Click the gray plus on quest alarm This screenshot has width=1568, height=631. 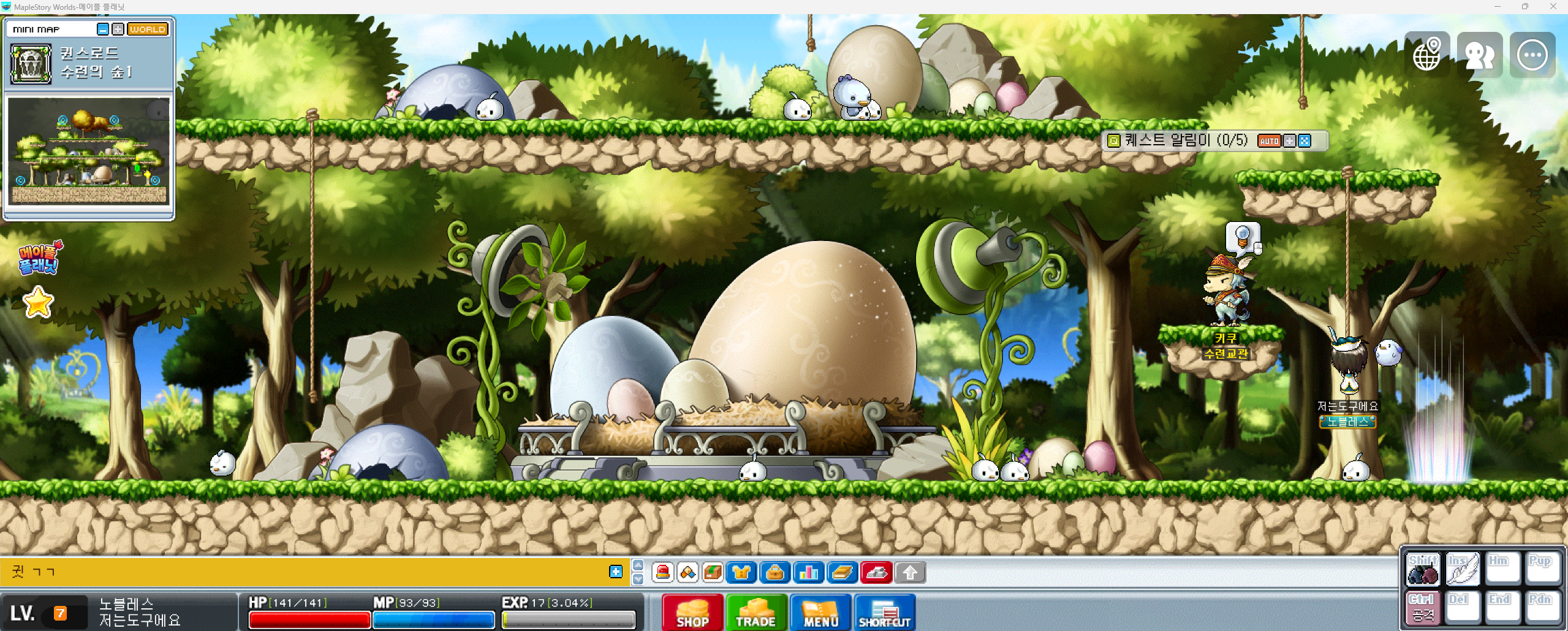tap(1290, 141)
